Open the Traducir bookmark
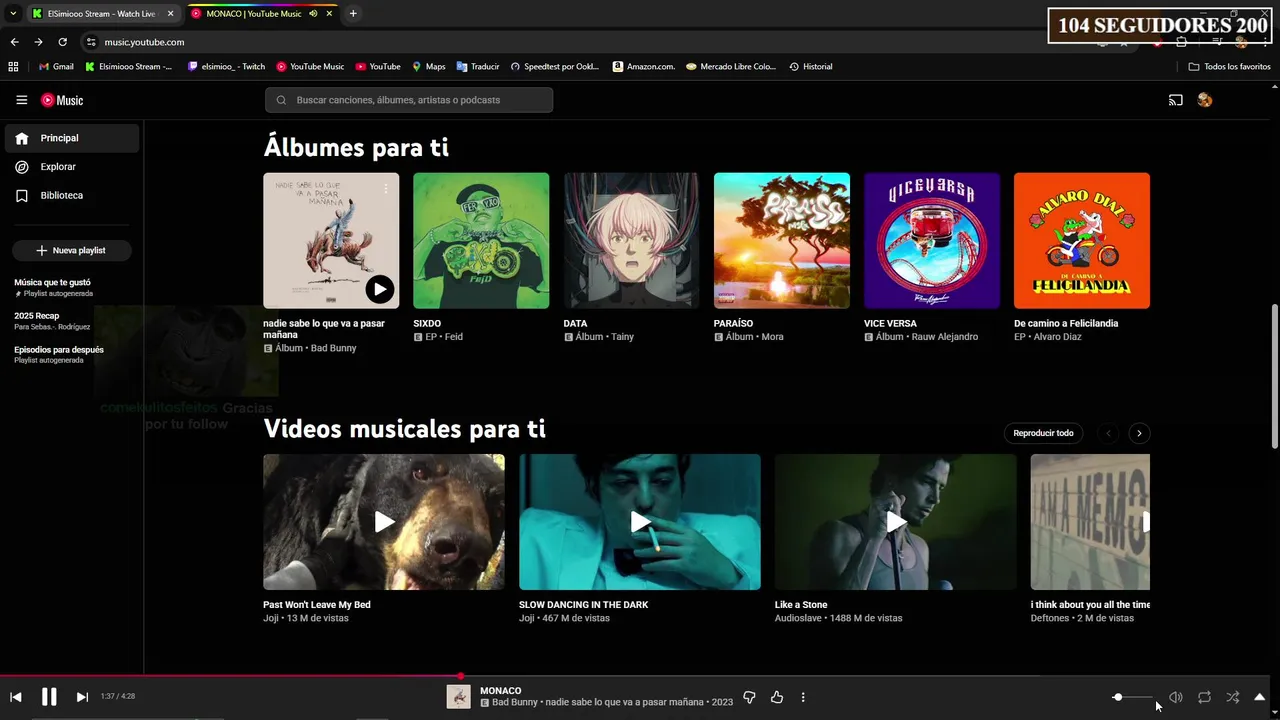 pos(478,67)
